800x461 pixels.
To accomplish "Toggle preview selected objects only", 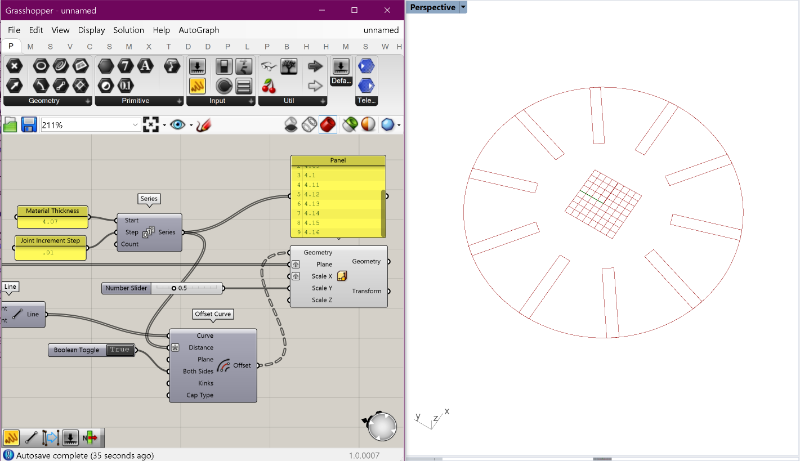I will tap(349, 124).
